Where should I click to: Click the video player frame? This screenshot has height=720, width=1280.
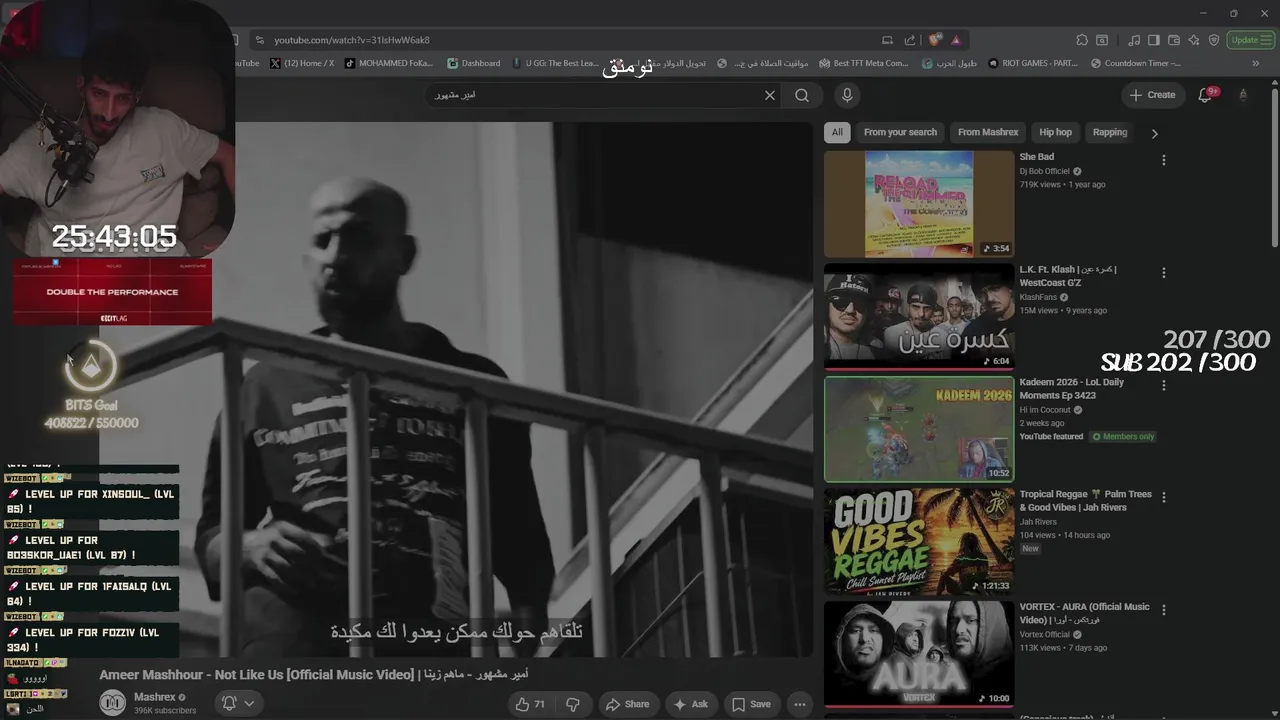click(456, 390)
